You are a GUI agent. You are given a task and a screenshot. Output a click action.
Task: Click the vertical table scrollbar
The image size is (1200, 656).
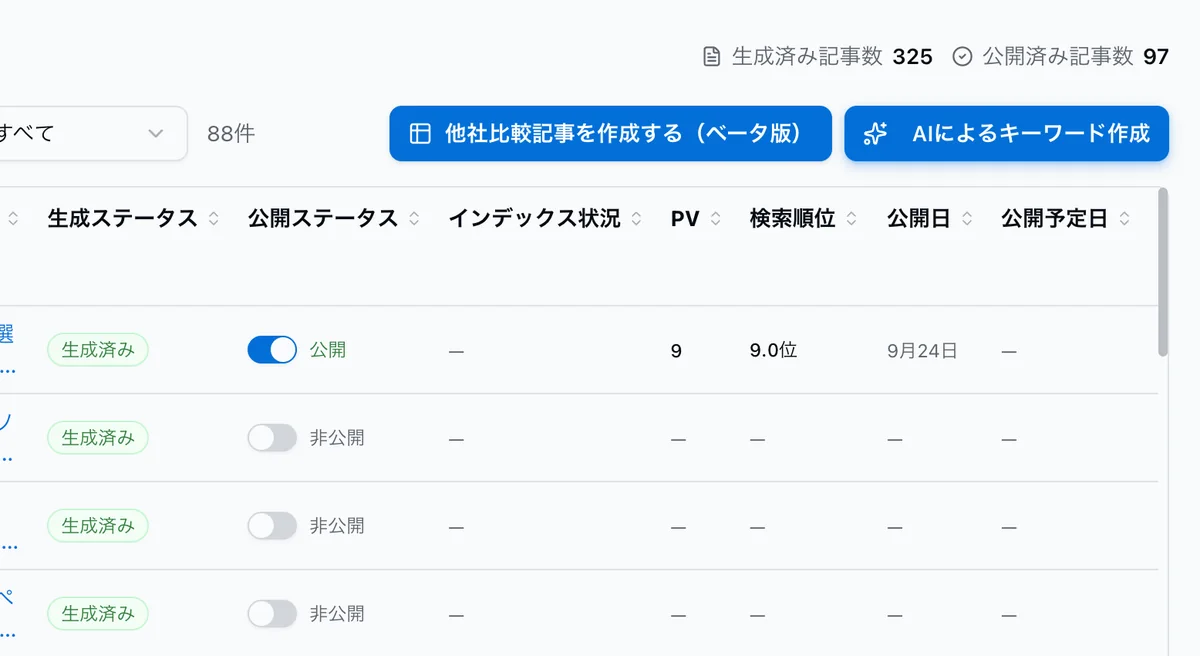(x=1162, y=272)
